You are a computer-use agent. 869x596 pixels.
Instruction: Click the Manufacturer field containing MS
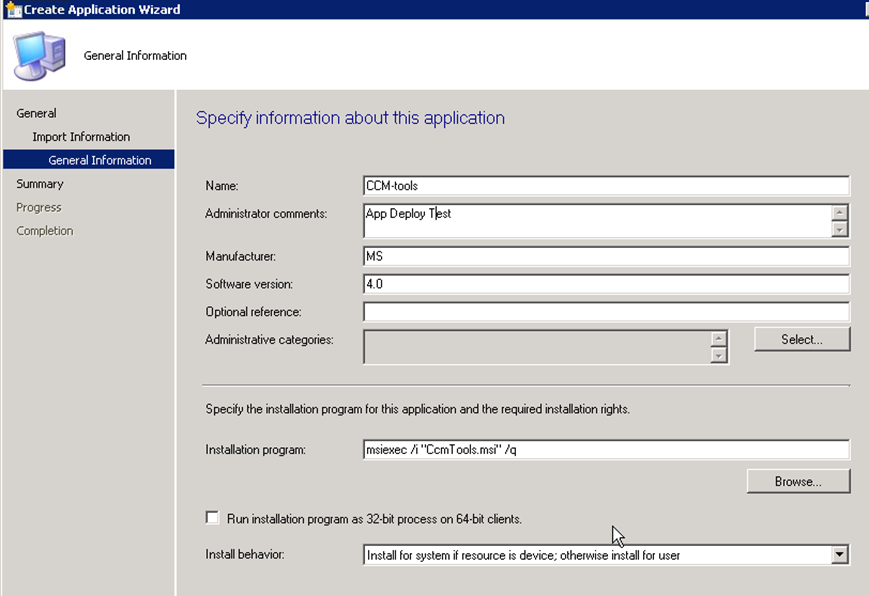(606, 256)
